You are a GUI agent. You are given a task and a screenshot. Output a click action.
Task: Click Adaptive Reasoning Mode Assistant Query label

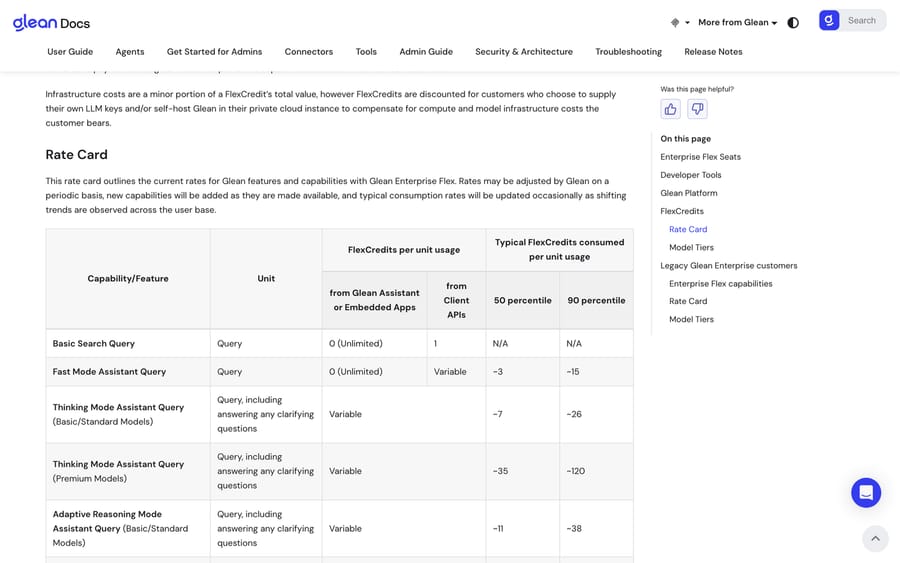[x=120, y=529]
